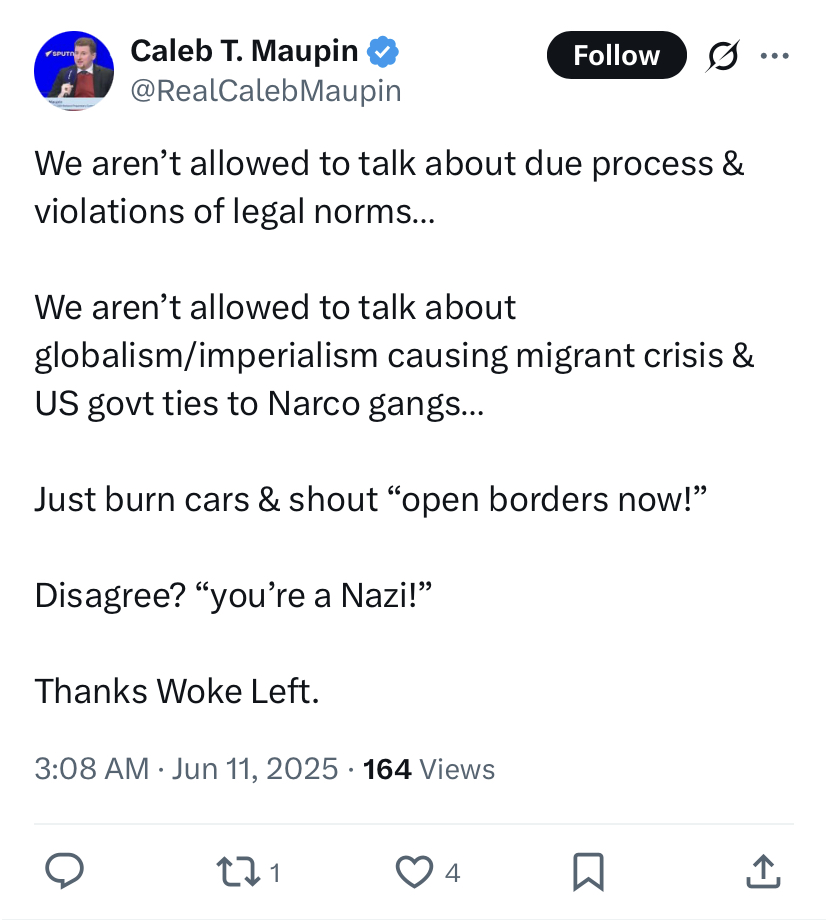
Task: View the 164 Views analytics
Action: click(x=429, y=769)
